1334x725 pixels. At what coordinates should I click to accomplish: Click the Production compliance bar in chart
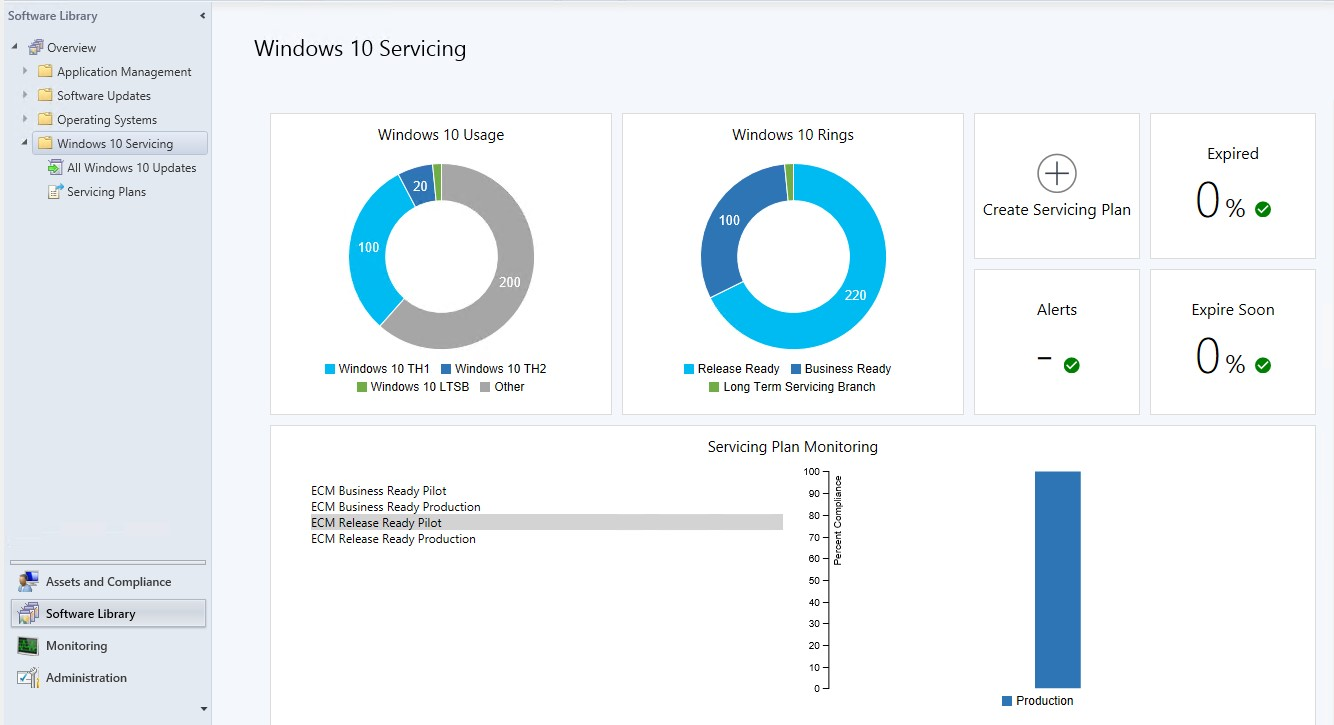[1057, 579]
